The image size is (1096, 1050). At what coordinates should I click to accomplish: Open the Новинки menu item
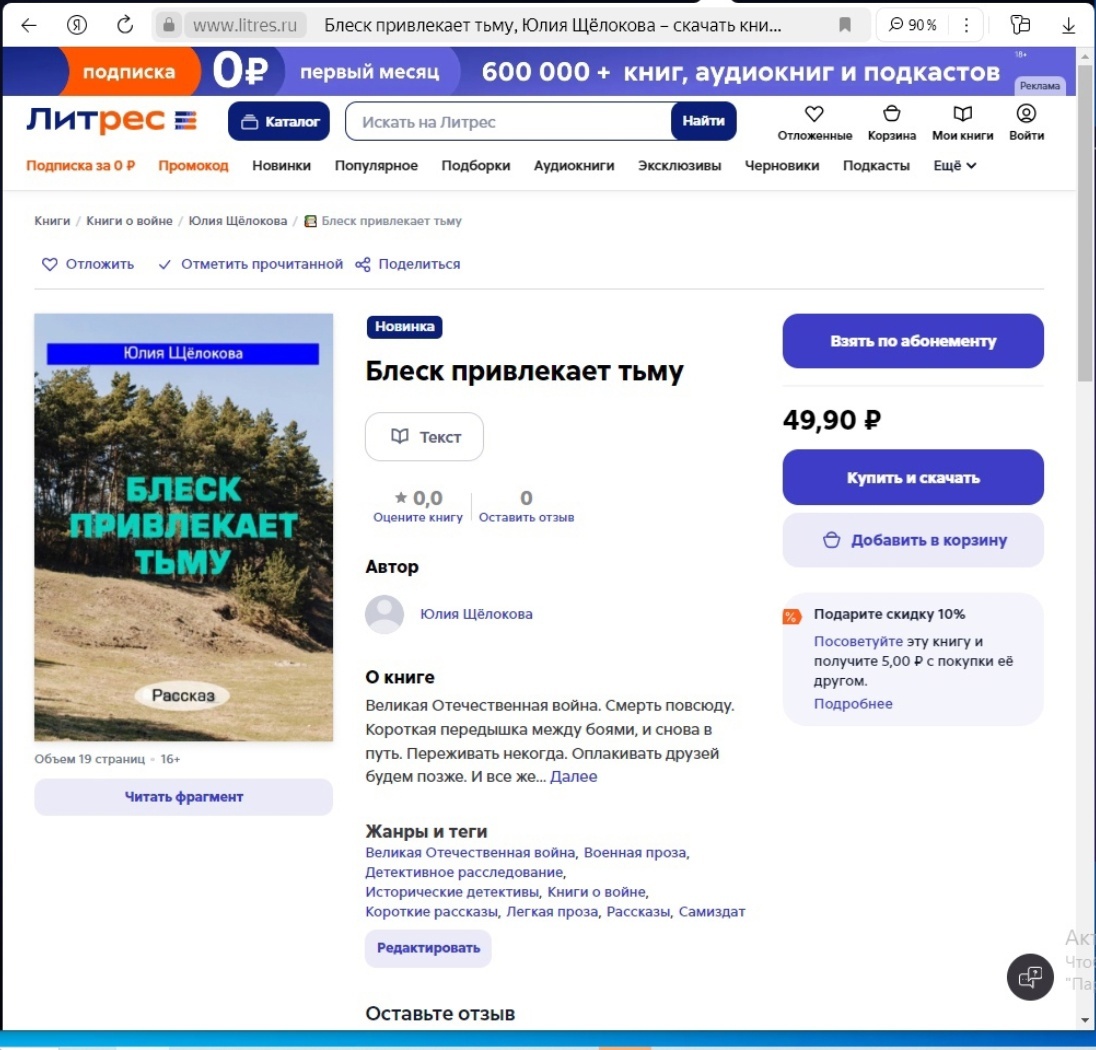click(x=281, y=166)
